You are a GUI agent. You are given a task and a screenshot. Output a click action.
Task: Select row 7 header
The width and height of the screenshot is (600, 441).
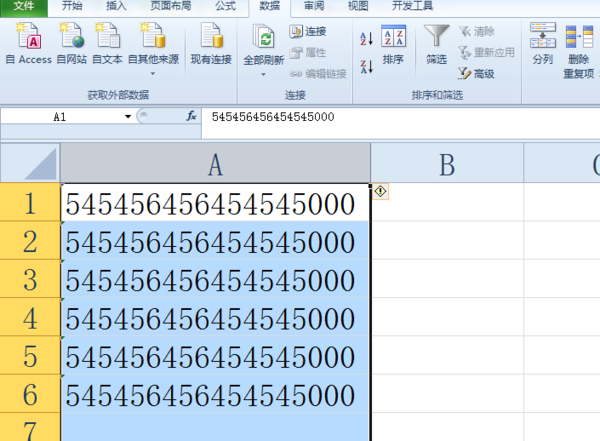click(30, 427)
